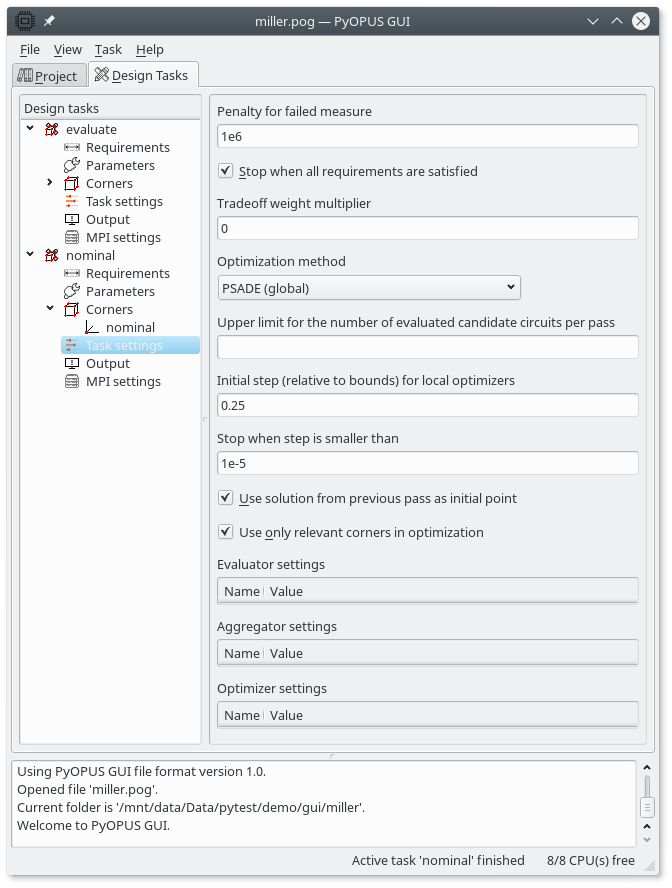Viewport: 672px width, 888px height.
Task: Click the MPI settings icon under nominal
Action: click(x=71, y=381)
